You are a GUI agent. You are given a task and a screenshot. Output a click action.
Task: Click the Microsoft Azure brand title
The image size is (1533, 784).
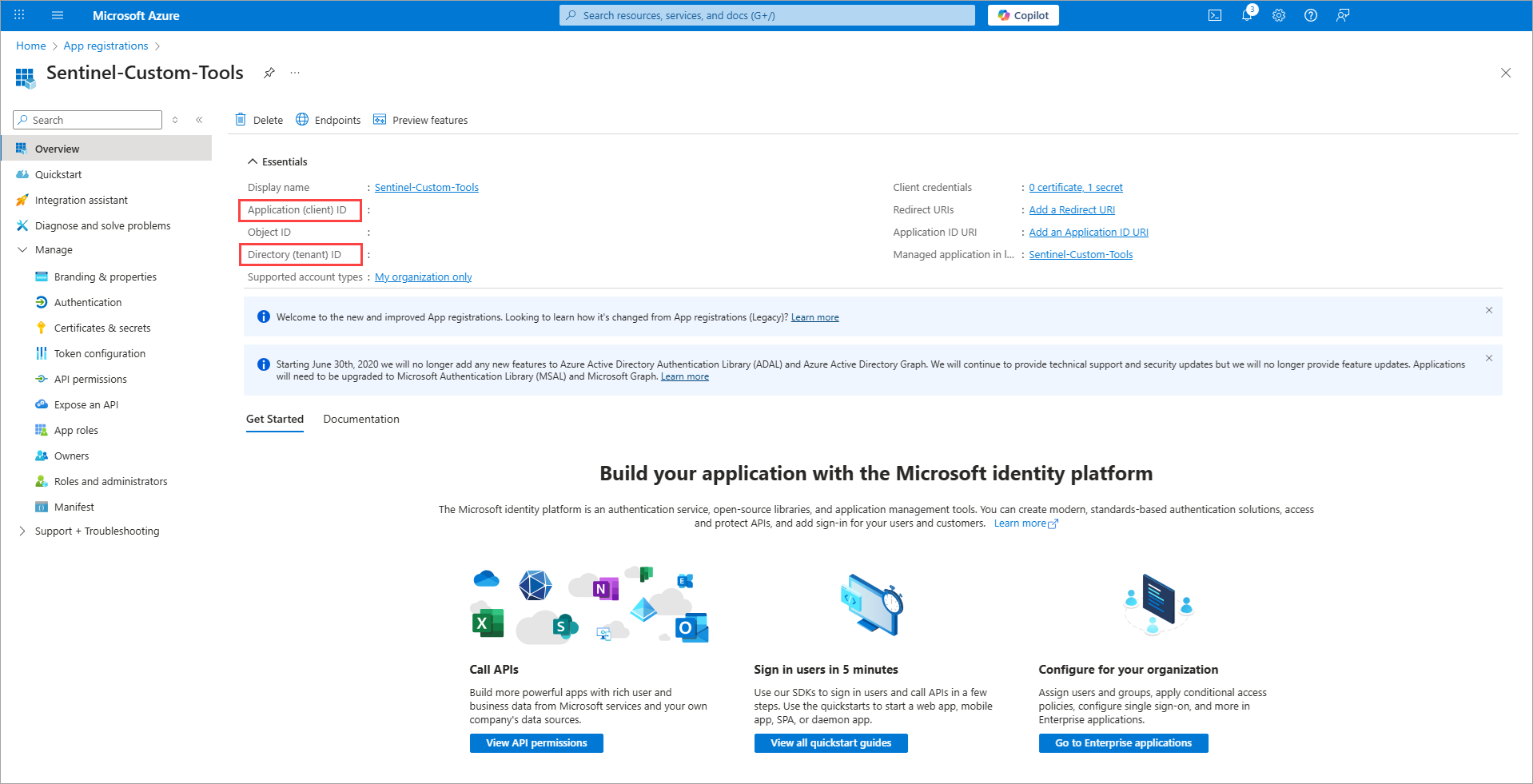click(x=136, y=15)
